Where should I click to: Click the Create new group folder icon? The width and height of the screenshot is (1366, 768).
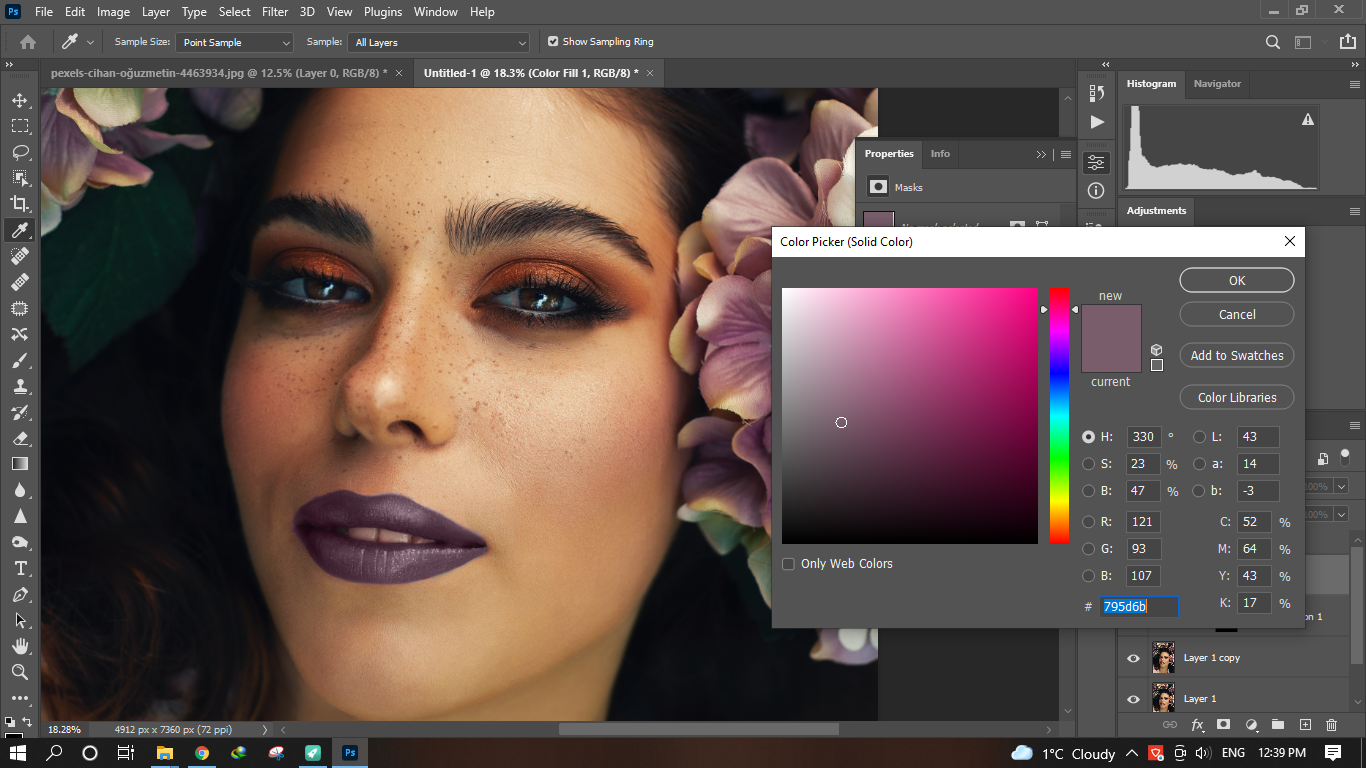[x=1278, y=725]
